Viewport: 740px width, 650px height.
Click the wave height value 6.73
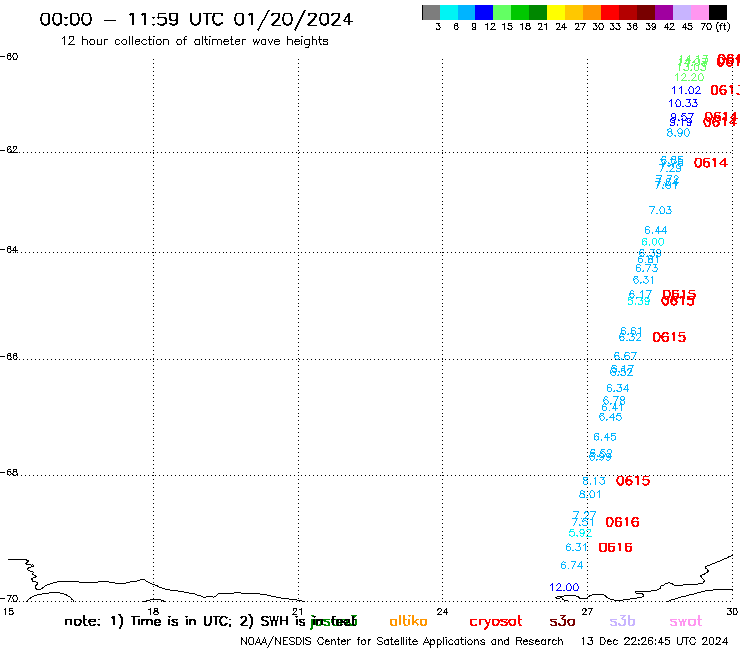[x=647, y=268]
